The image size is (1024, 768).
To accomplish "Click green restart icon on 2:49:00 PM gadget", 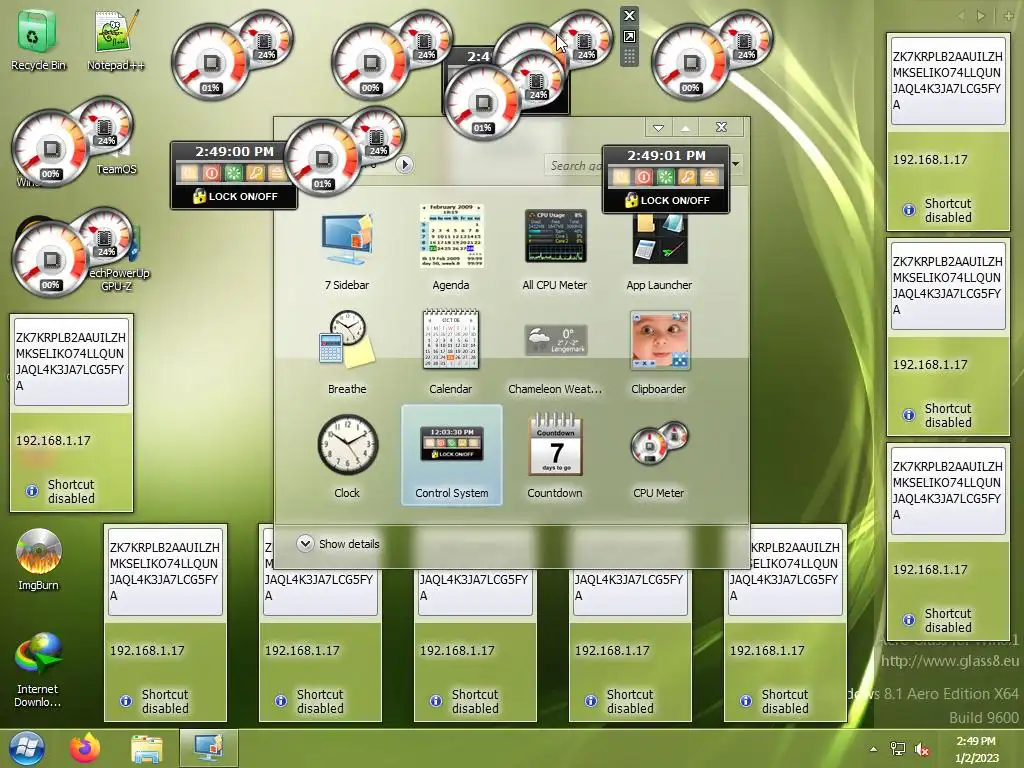I will (x=233, y=173).
